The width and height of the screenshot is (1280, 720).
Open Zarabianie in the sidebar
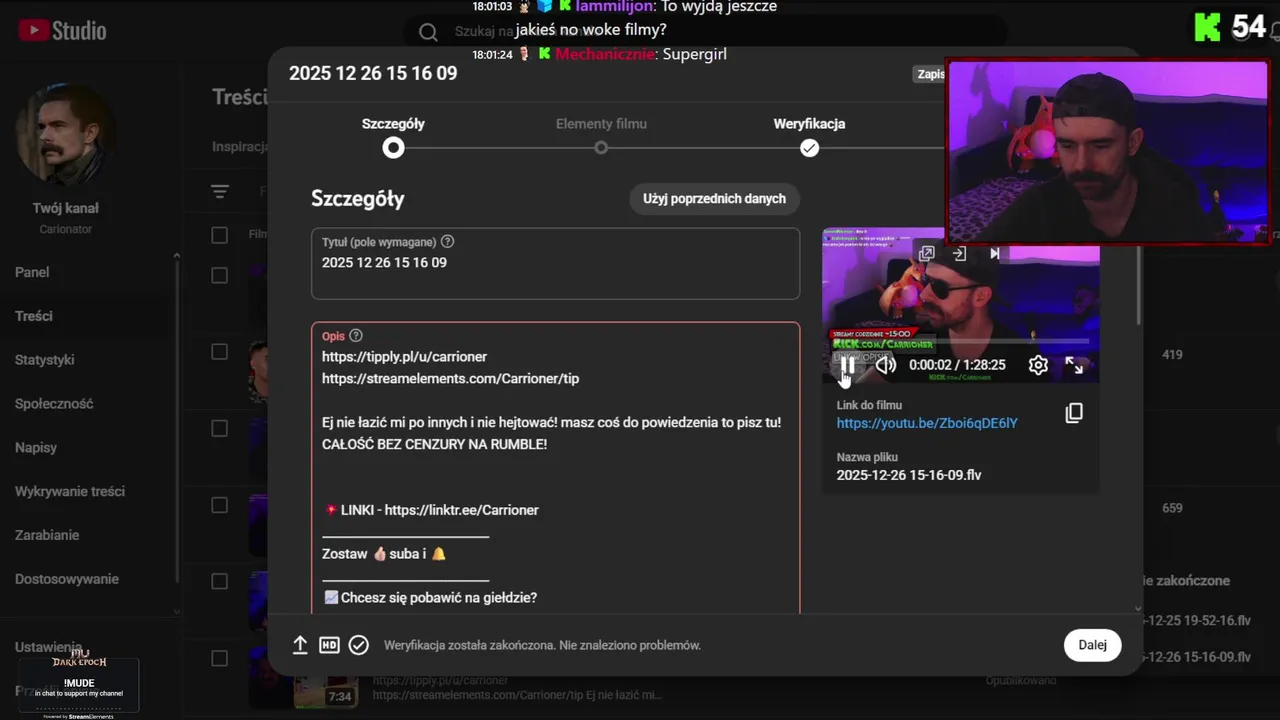pos(47,535)
